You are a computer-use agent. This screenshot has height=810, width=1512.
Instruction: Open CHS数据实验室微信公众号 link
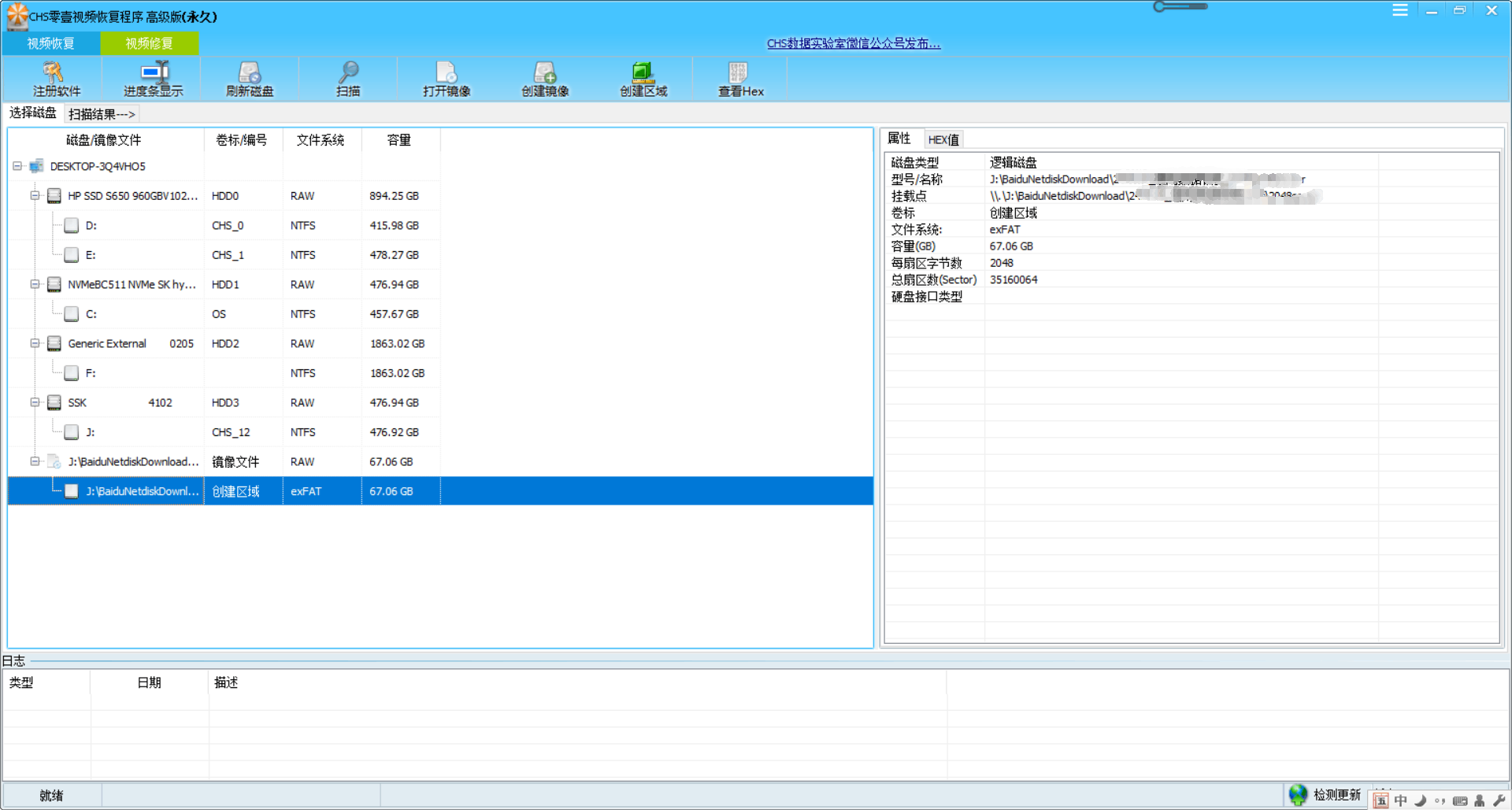pyautogui.click(x=854, y=43)
